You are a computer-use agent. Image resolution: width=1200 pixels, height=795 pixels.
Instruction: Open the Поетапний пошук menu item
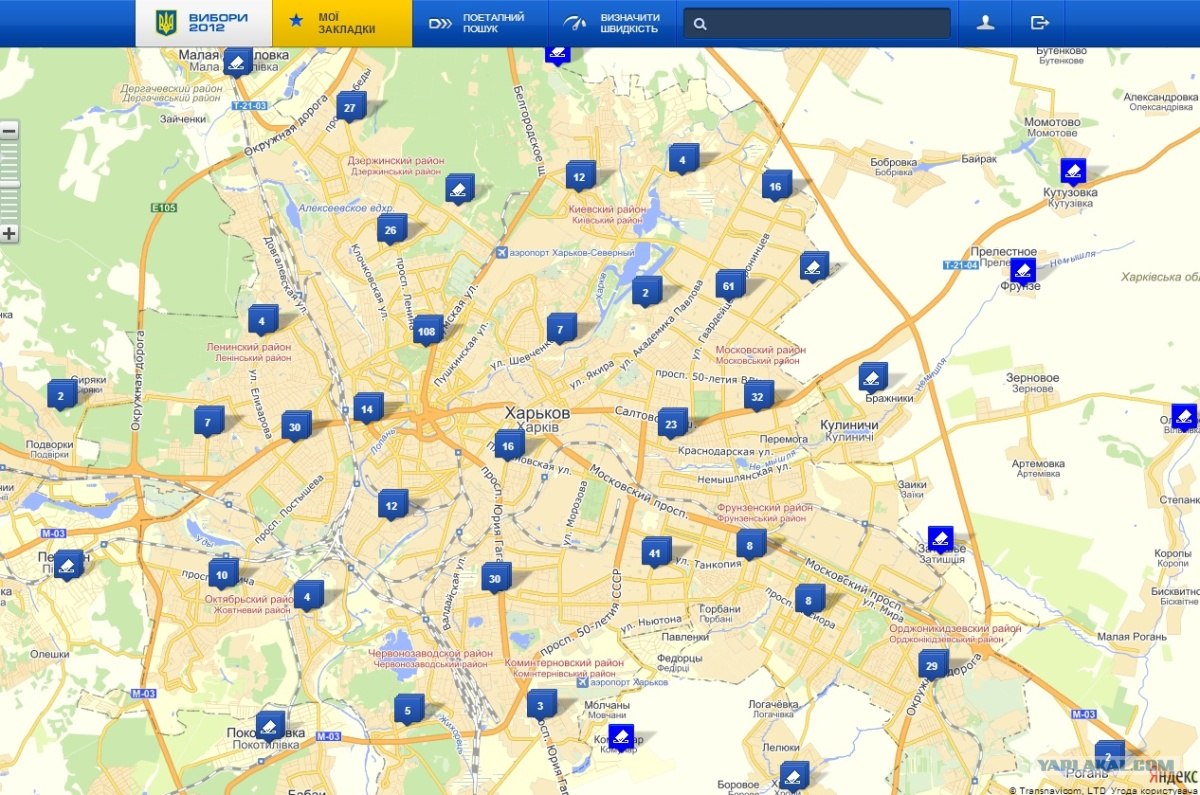pyautogui.click(x=477, y=23)
